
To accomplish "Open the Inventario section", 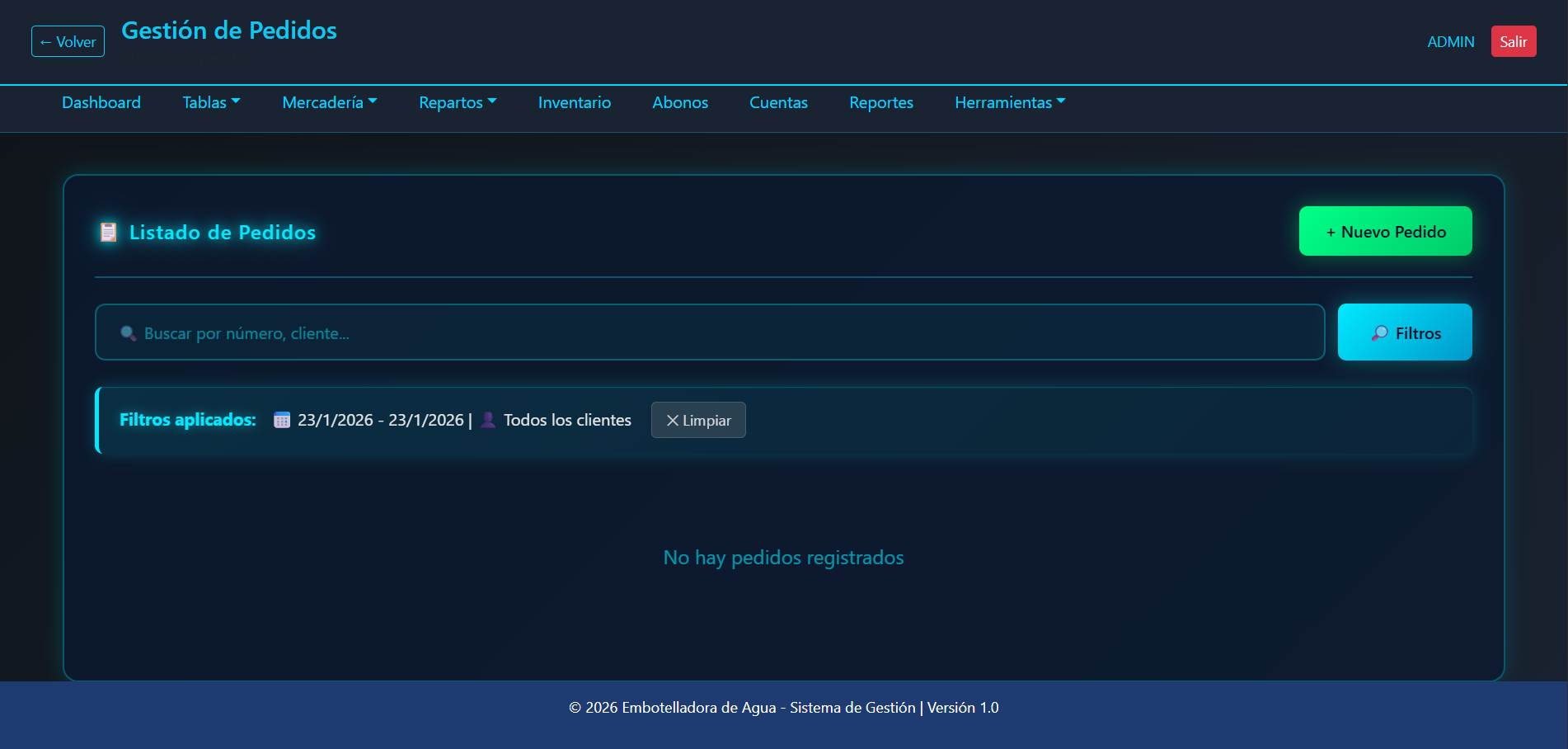I will point(575,102).
